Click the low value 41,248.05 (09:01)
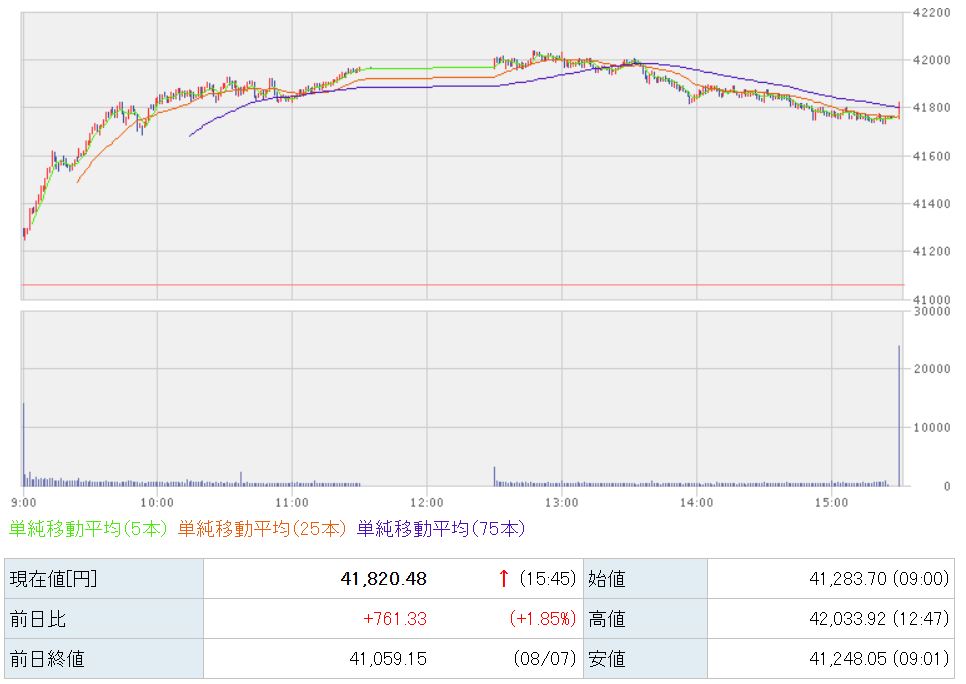Screen dimensions: 966x684 click(879, 659)
